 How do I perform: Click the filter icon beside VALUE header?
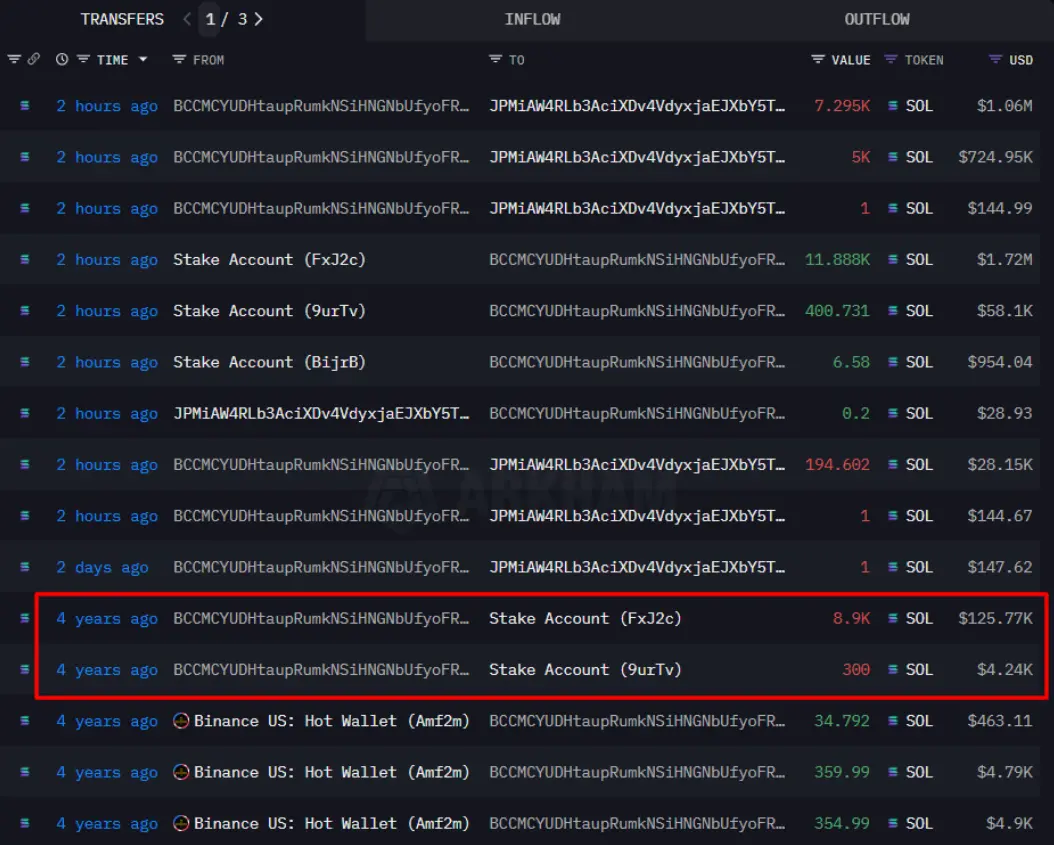(818, 60)
